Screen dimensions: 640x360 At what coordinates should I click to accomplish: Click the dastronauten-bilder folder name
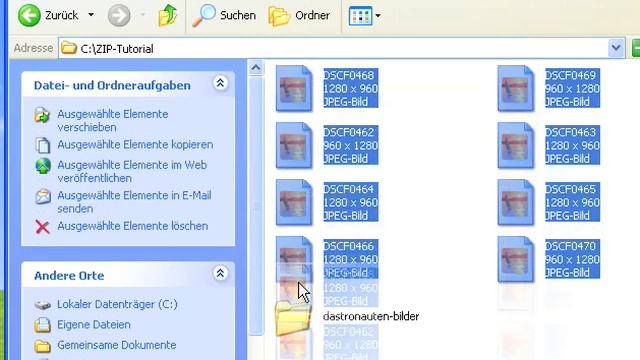click(371, 316)
